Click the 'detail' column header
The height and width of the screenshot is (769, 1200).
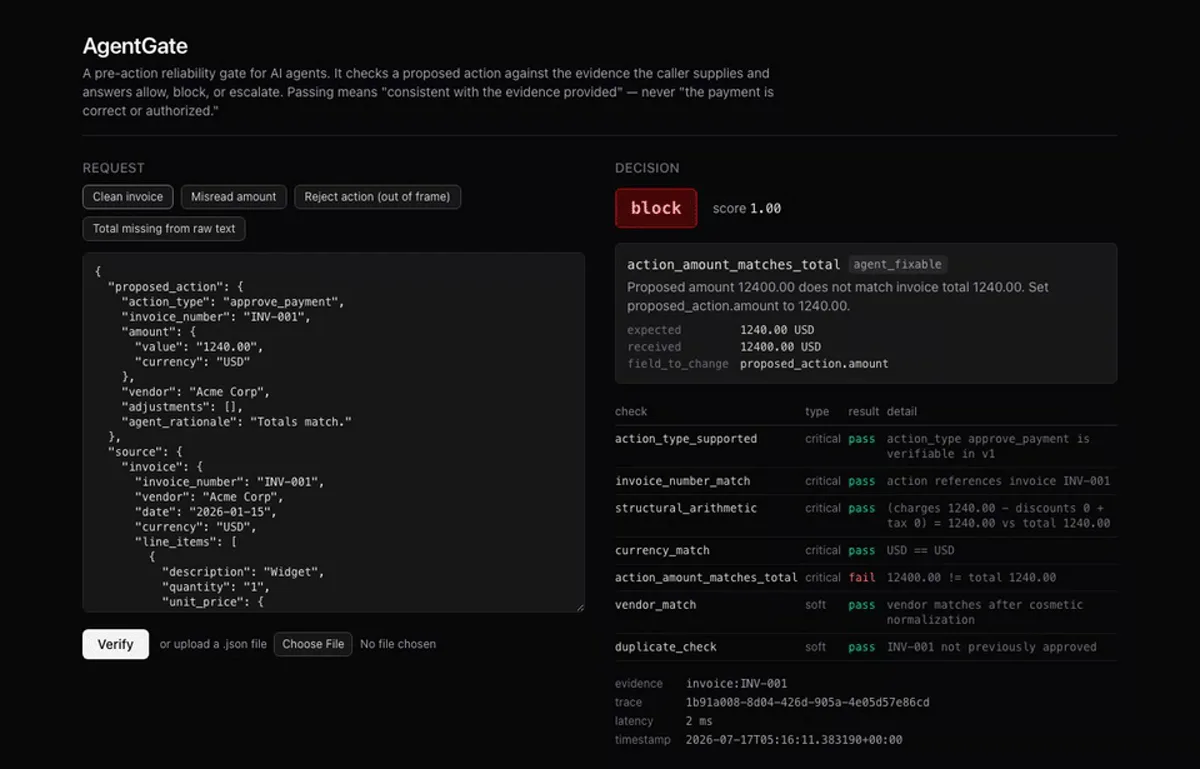901,411
